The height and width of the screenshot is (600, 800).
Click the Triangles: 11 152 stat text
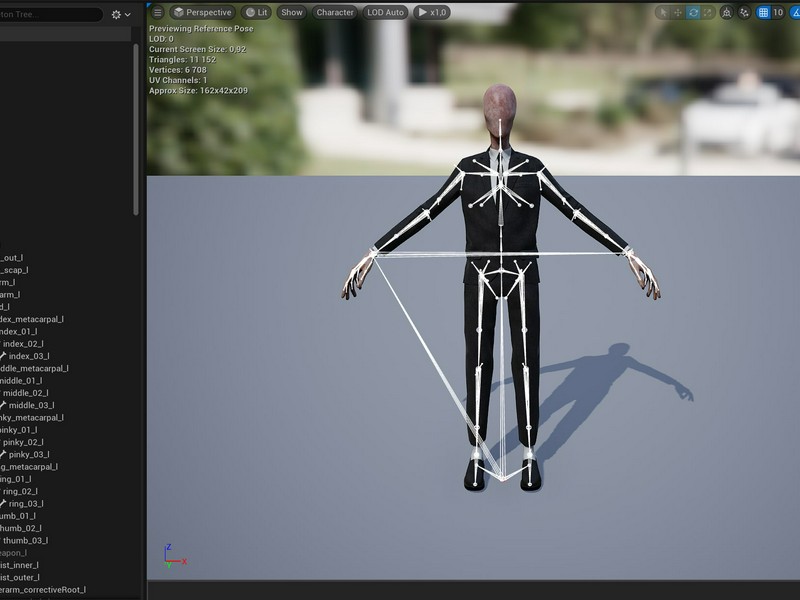pyautogui.click(x=182, y=59)
